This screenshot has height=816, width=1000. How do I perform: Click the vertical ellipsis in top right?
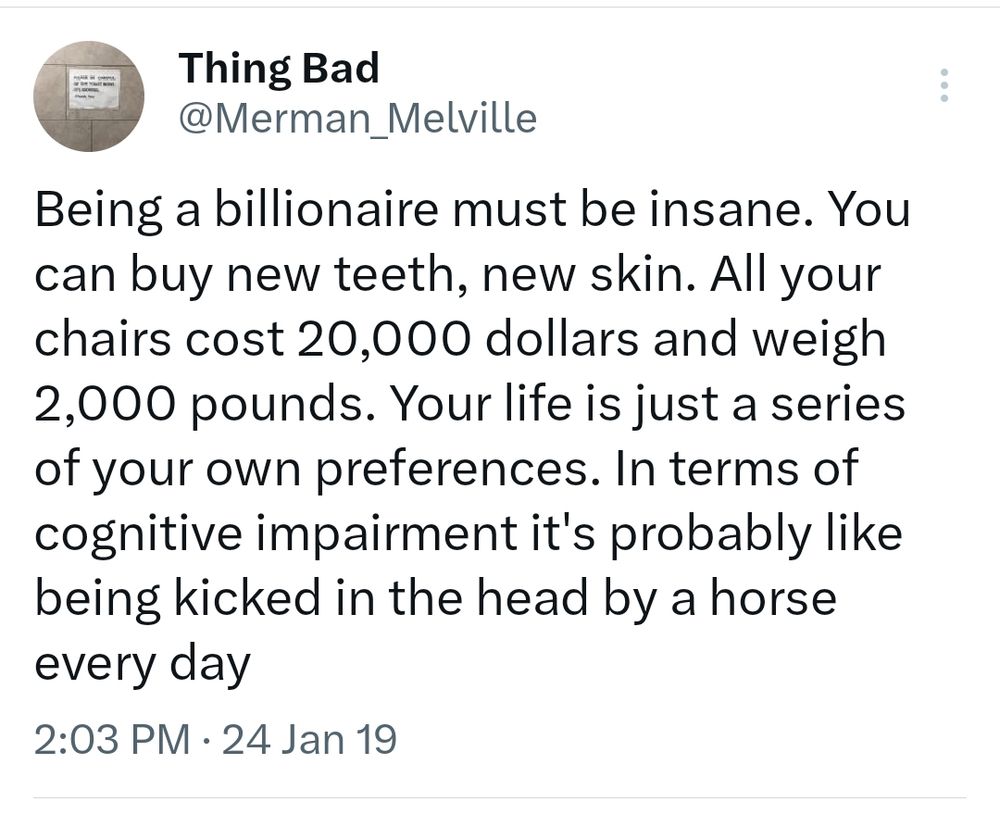coord(945,85)
